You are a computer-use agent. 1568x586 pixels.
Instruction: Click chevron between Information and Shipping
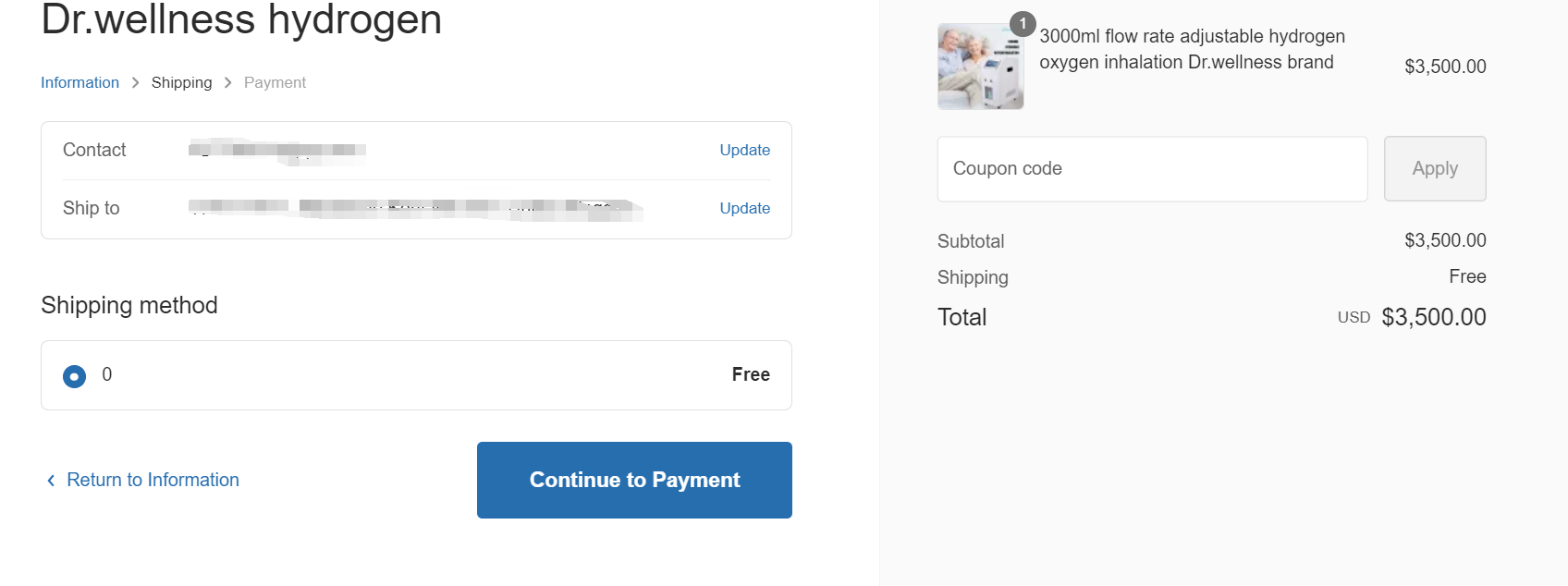pos(135,82)
